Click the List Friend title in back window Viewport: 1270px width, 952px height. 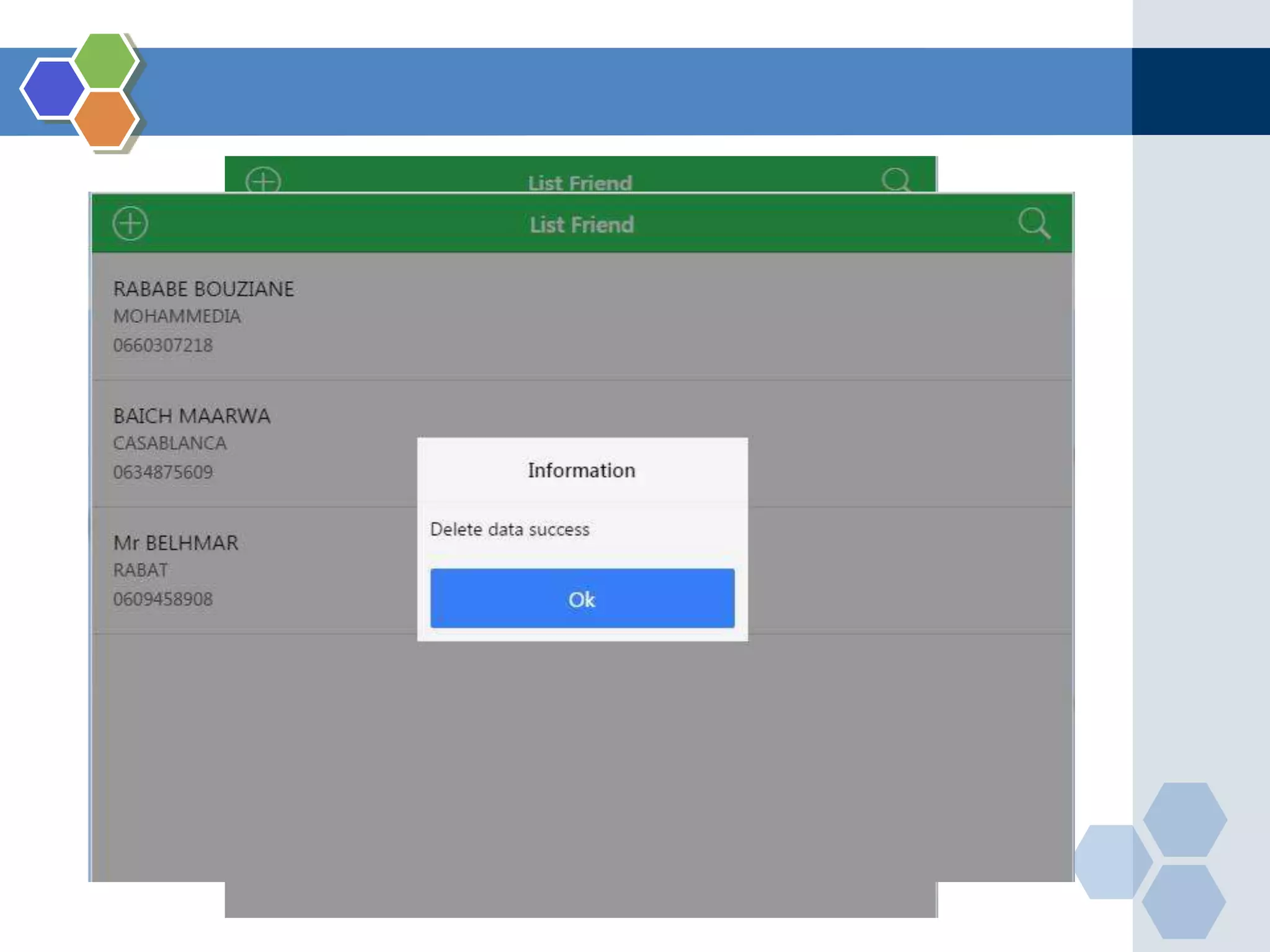[580, 183]
